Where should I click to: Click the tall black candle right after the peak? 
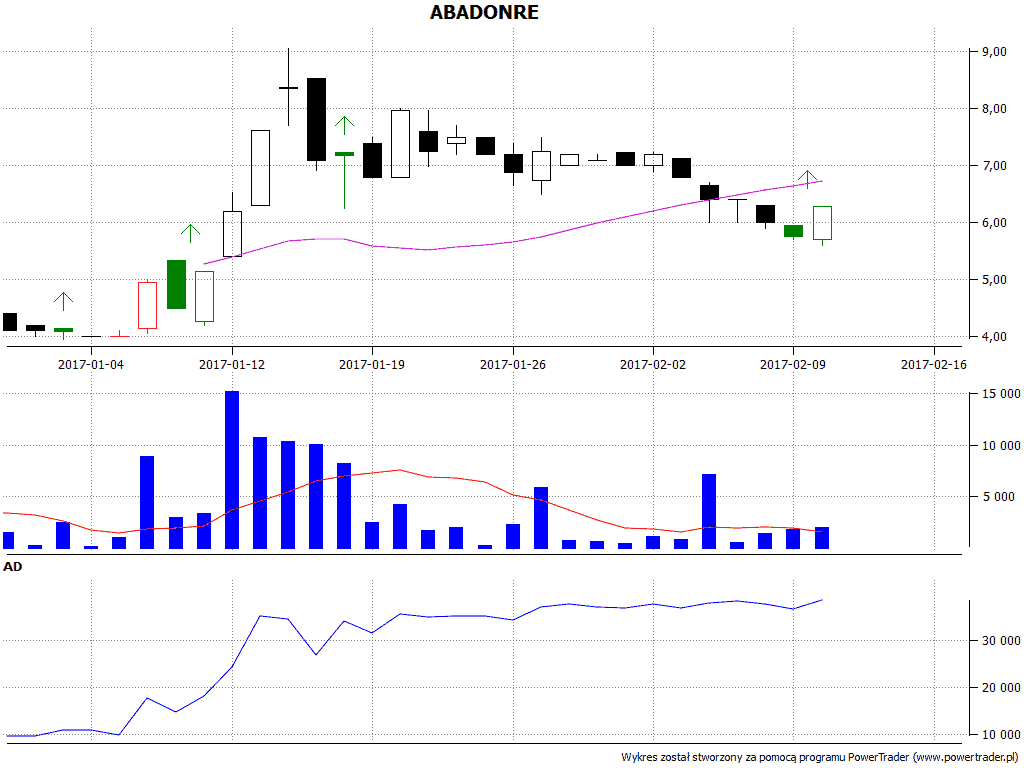click(x=316, y=119)
